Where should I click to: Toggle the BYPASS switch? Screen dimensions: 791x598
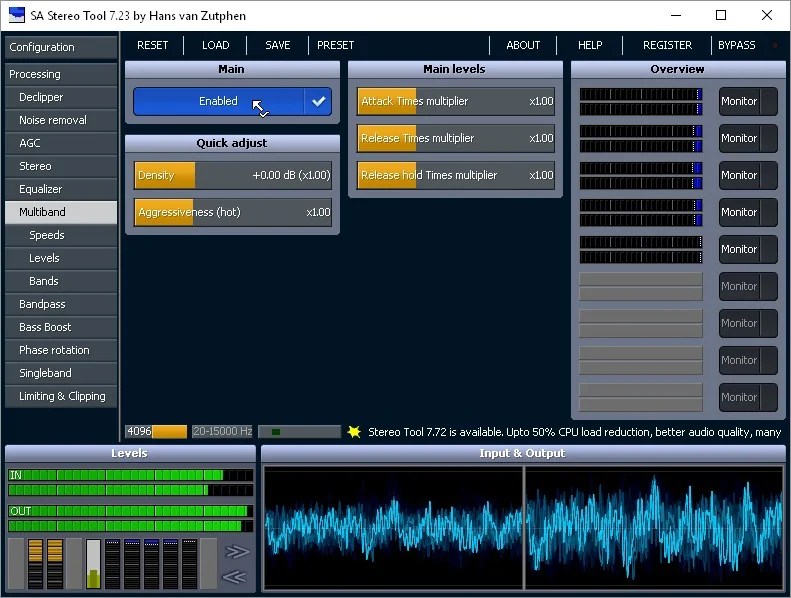737,45
